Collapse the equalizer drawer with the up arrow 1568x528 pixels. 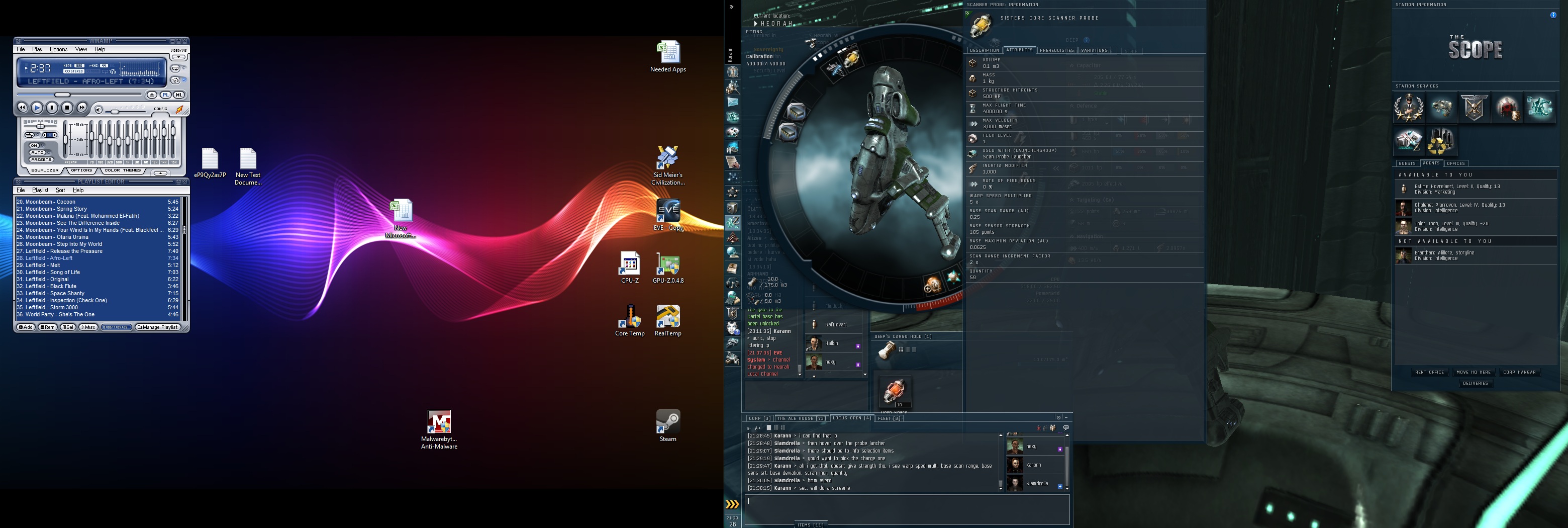(161, 173)
